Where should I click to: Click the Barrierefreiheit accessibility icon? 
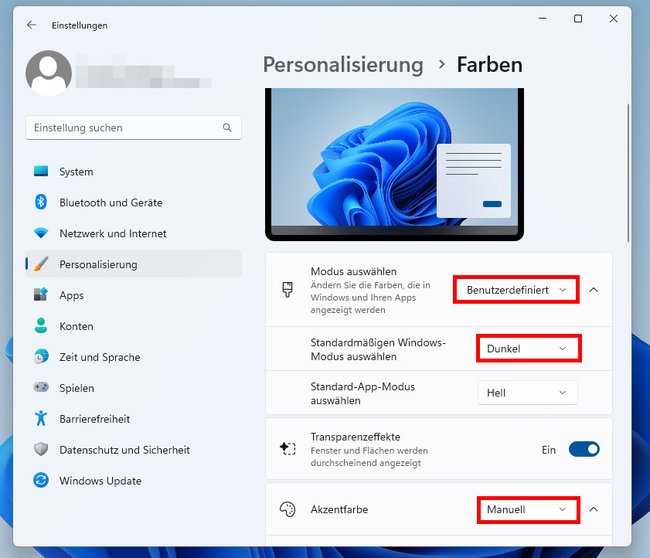click(41, 418)
